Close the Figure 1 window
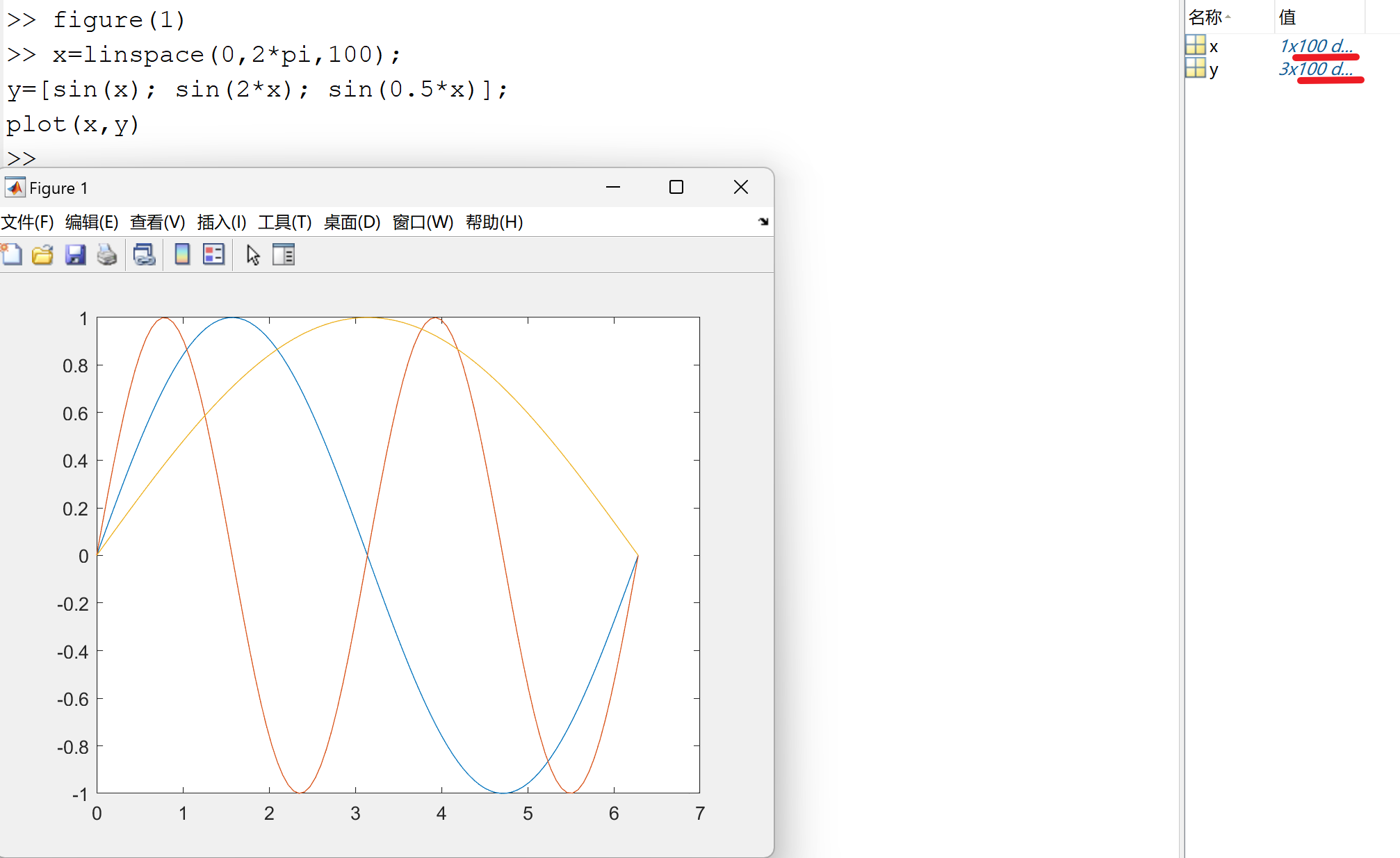Image resolution: width=1400 pixels, height=858 pixels. [x=741, y=187]
